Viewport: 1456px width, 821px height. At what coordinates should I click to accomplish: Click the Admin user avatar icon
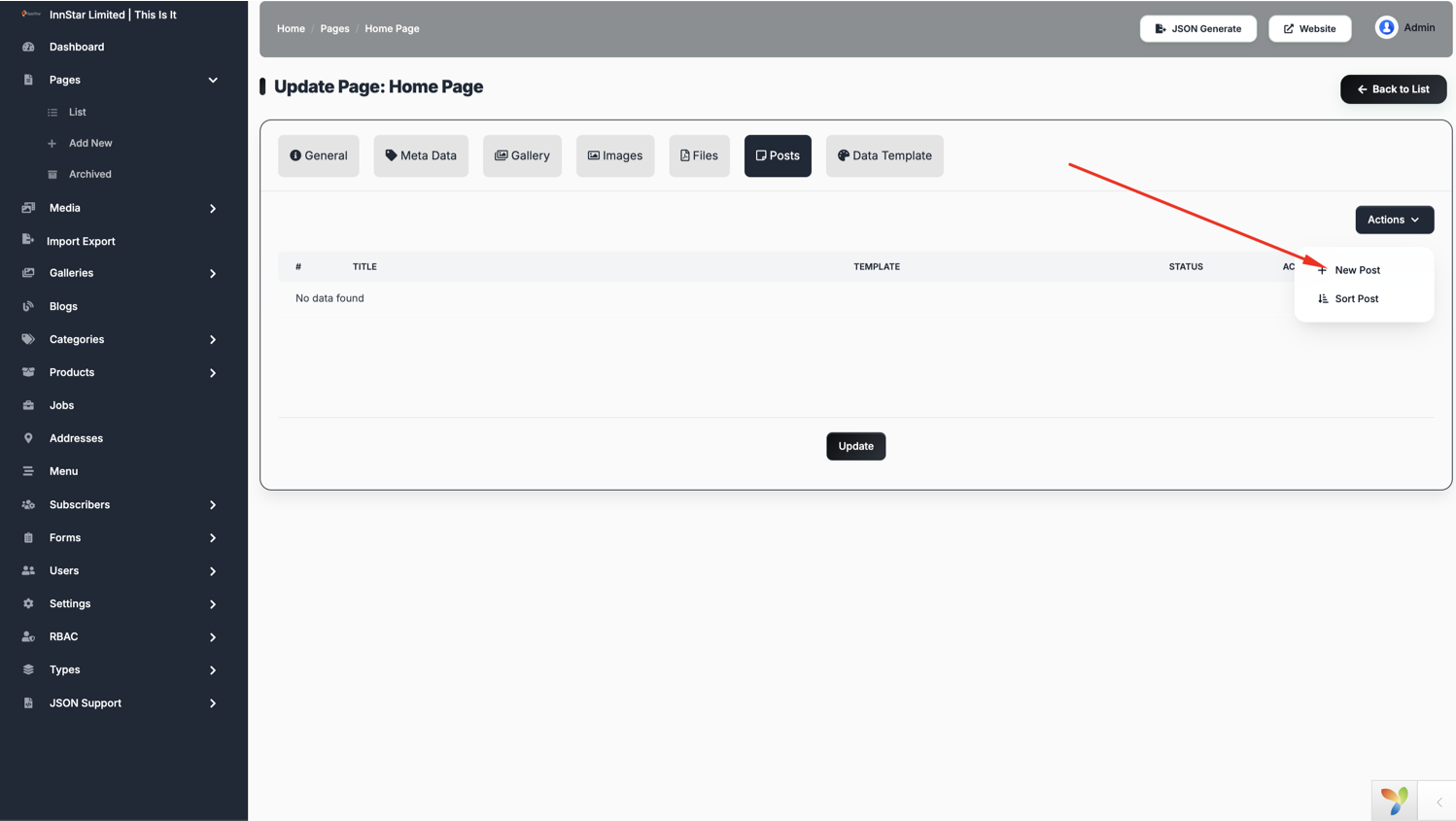point(1386,27)
